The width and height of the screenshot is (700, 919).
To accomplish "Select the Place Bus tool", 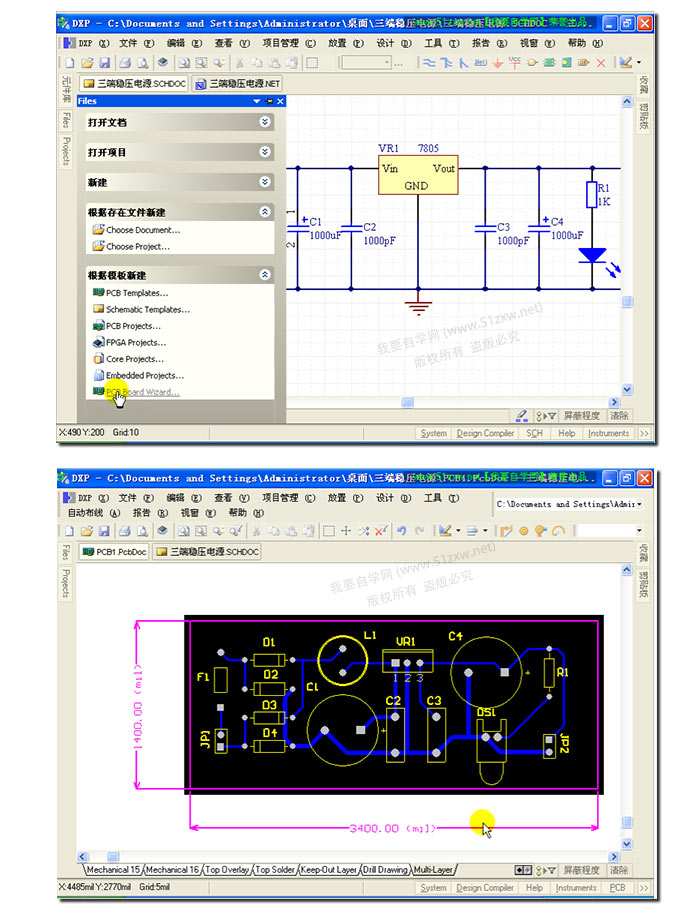I will (446, 63).
